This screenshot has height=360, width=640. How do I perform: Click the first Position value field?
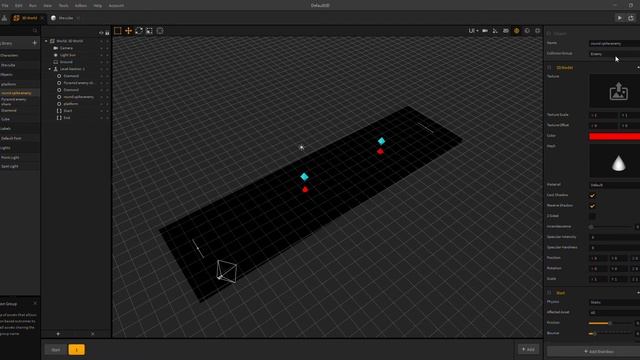click(x=598, y=258)
